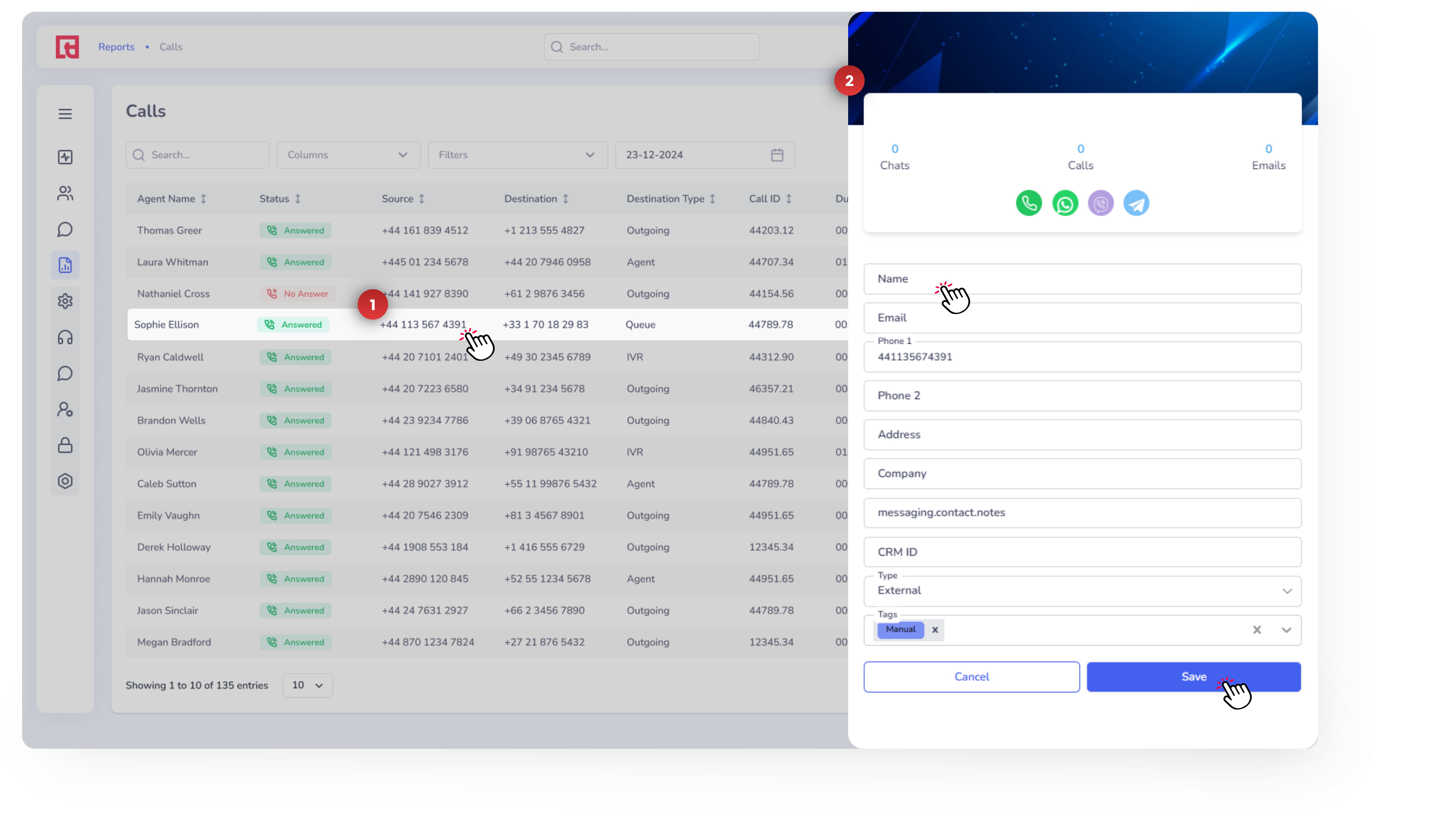Click the lock icon in sidebar
Image resolution: width=1456 pixels, height=819 pixels.
[x=65, y=445]
